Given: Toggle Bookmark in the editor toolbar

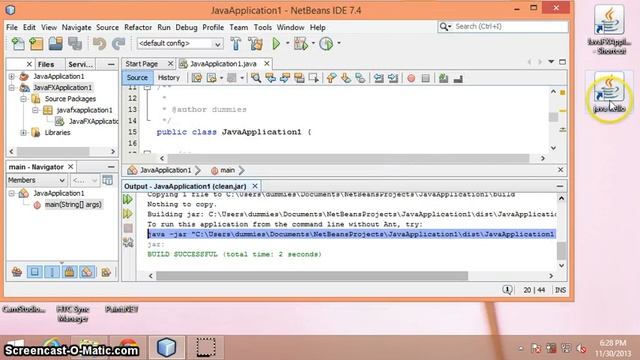Looking at the screenshot, I should (360, 78).
